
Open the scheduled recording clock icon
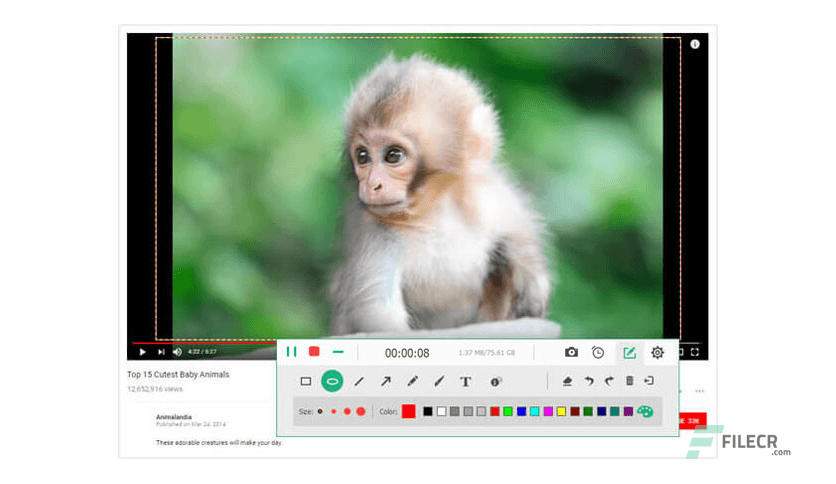coord(598,352)
